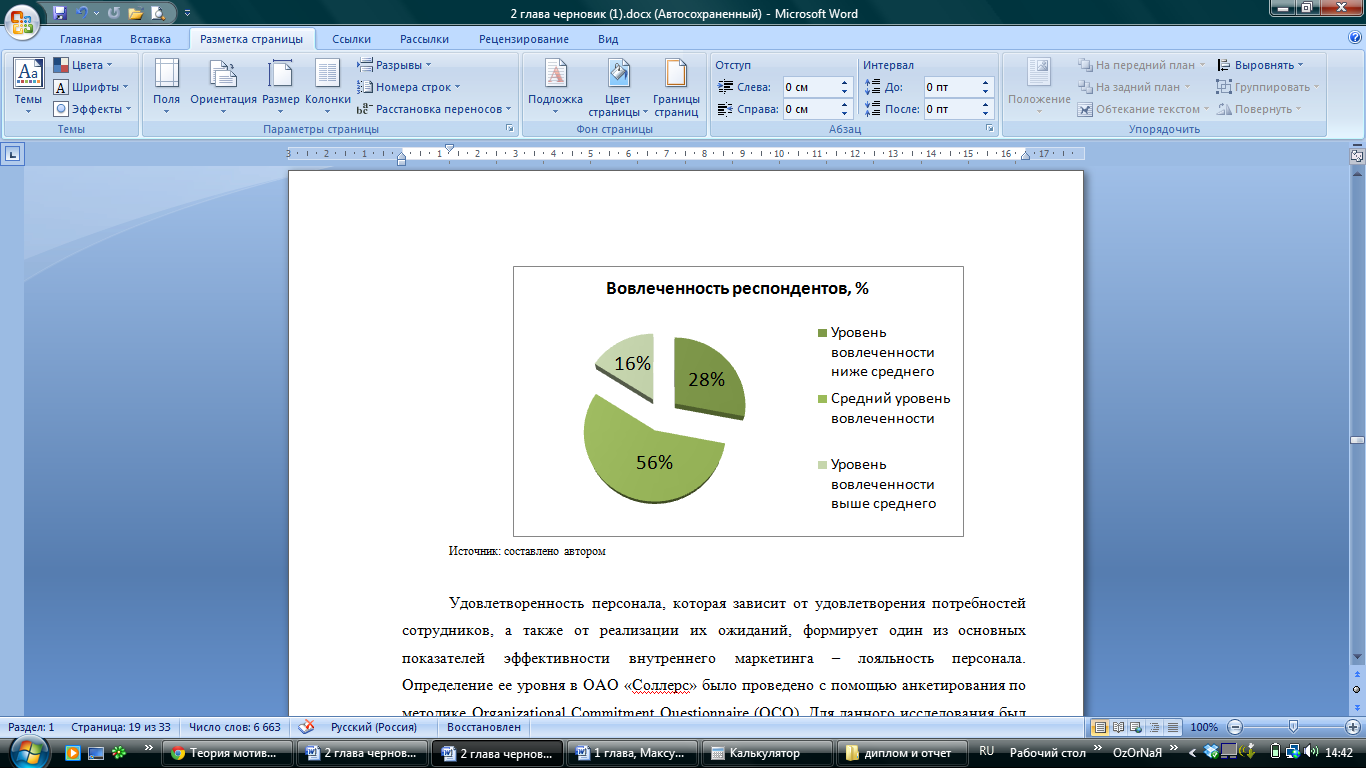Viewport: 1366px width, 768px height.
Task: Open the Расстановка переносов hyphenation dropdown
Action: [x=435, y=109]
